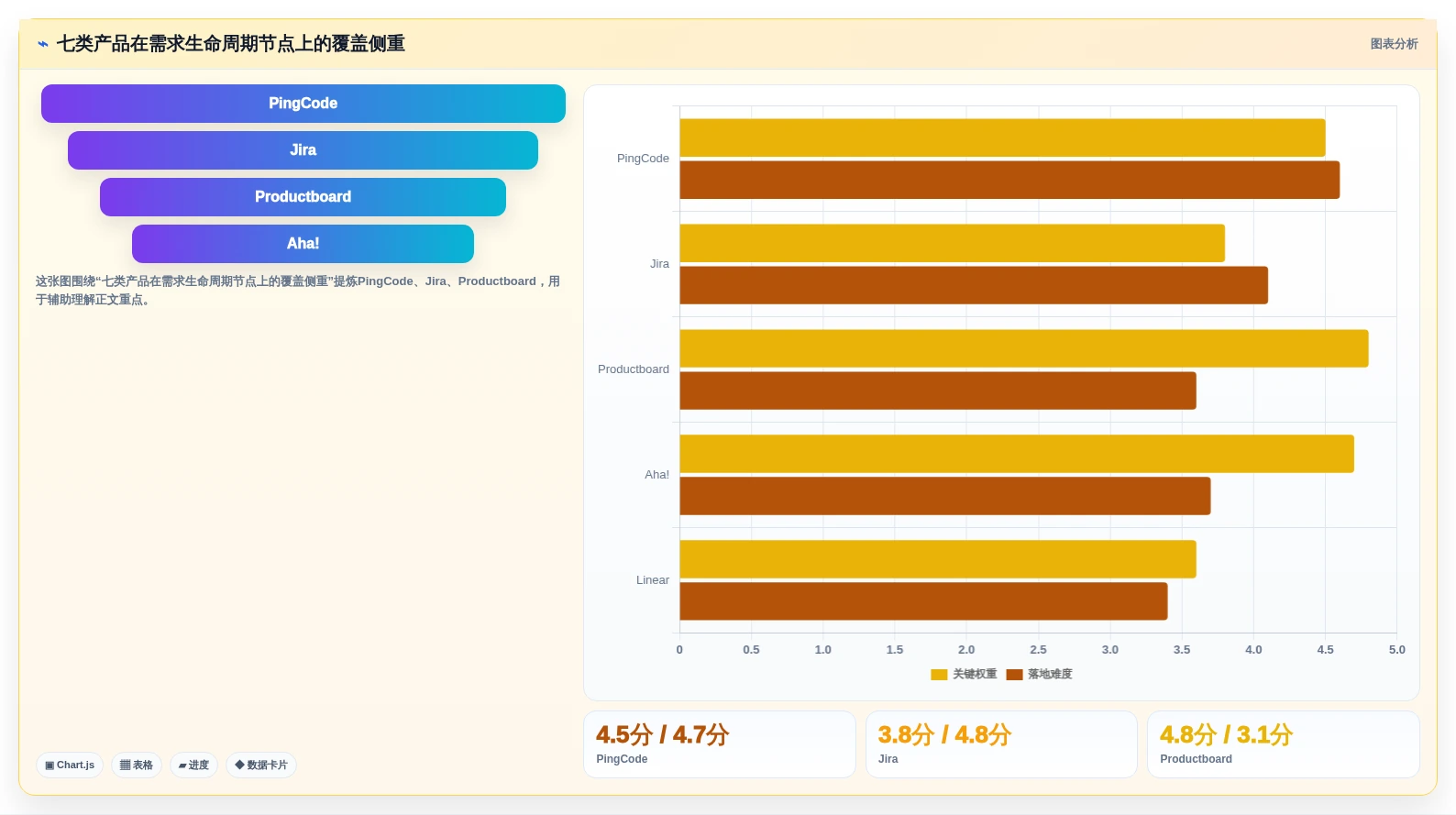Click PingCode brown 落地难度 bar
Viewport: 1456px width, 815px height.
coord(1009,180)
